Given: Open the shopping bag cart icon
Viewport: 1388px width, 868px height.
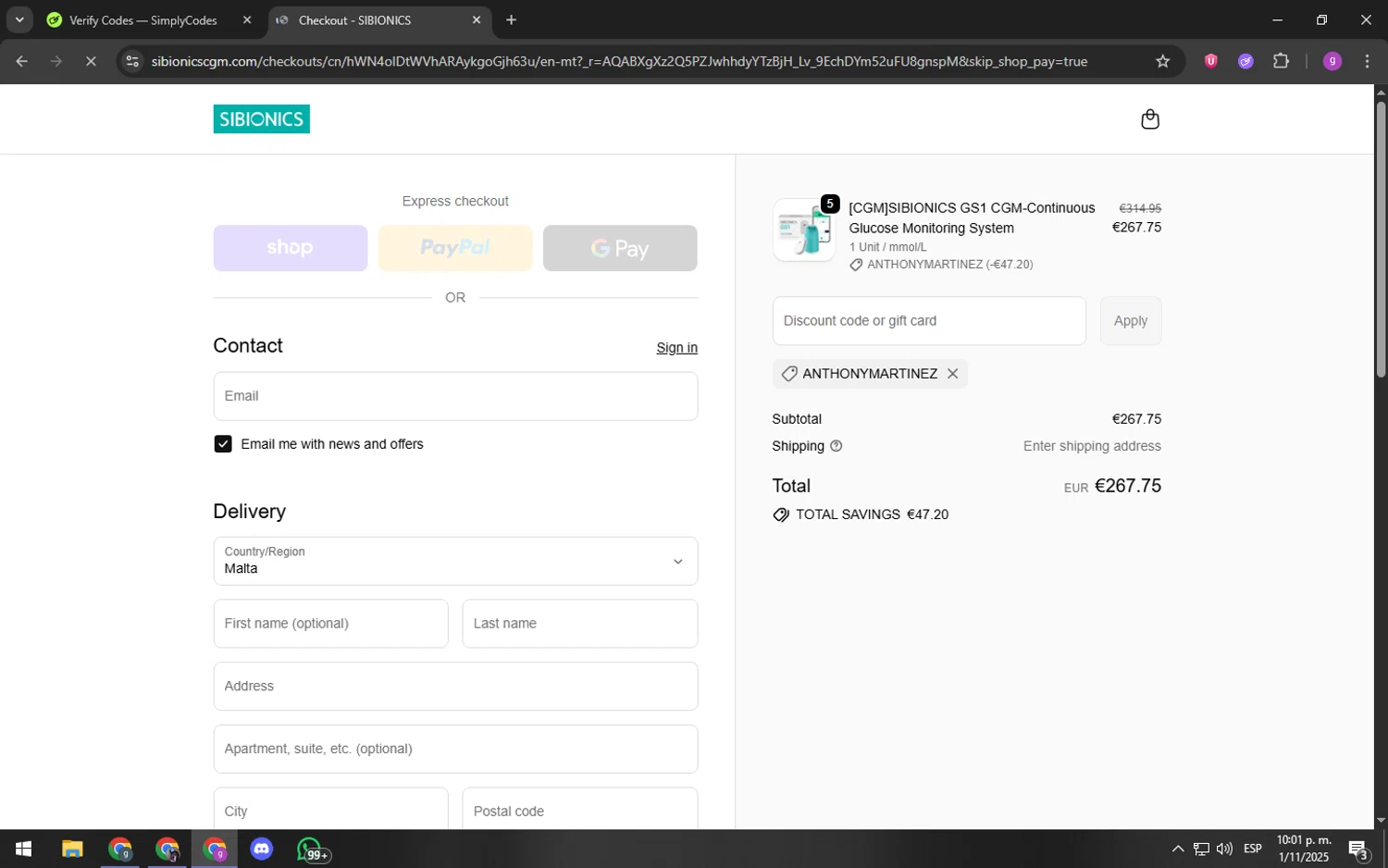Looking at the screenshot, I should (x=1150, y=118).
